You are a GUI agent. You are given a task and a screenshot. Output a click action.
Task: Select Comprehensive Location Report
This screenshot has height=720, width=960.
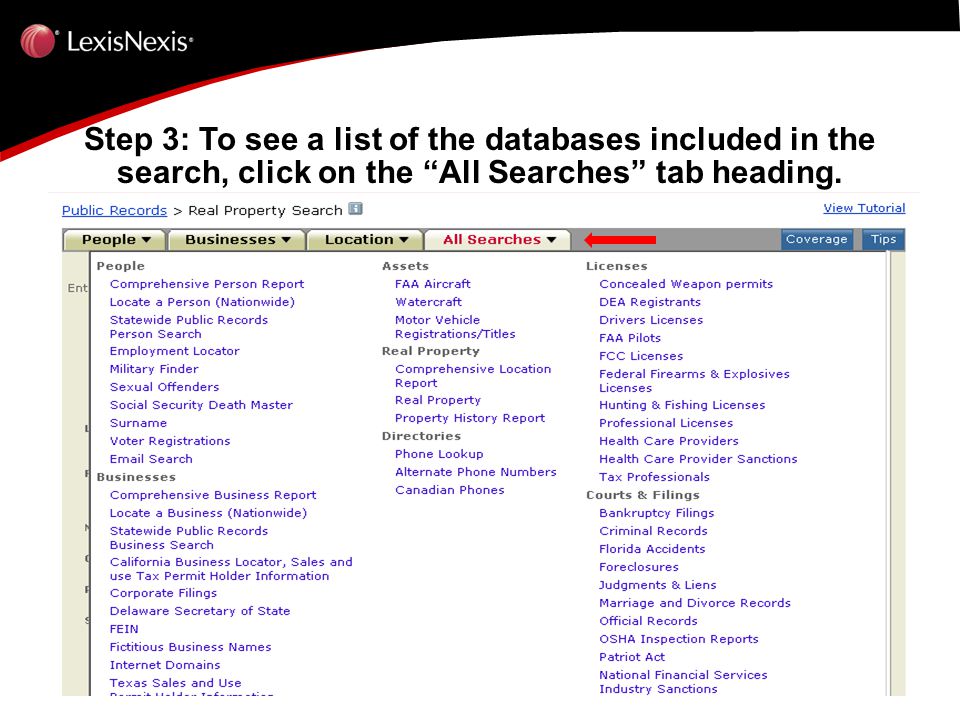[473, 376]
